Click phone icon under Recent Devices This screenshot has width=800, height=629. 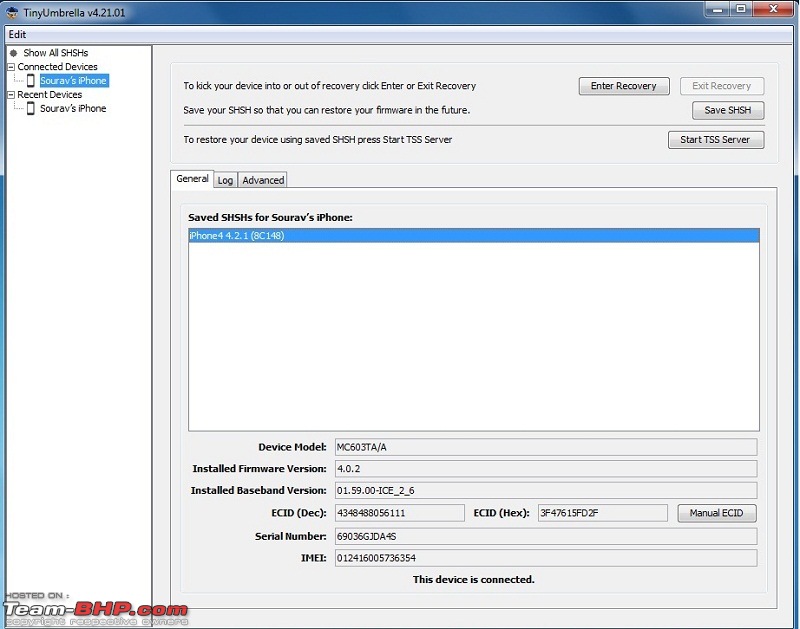31,109
